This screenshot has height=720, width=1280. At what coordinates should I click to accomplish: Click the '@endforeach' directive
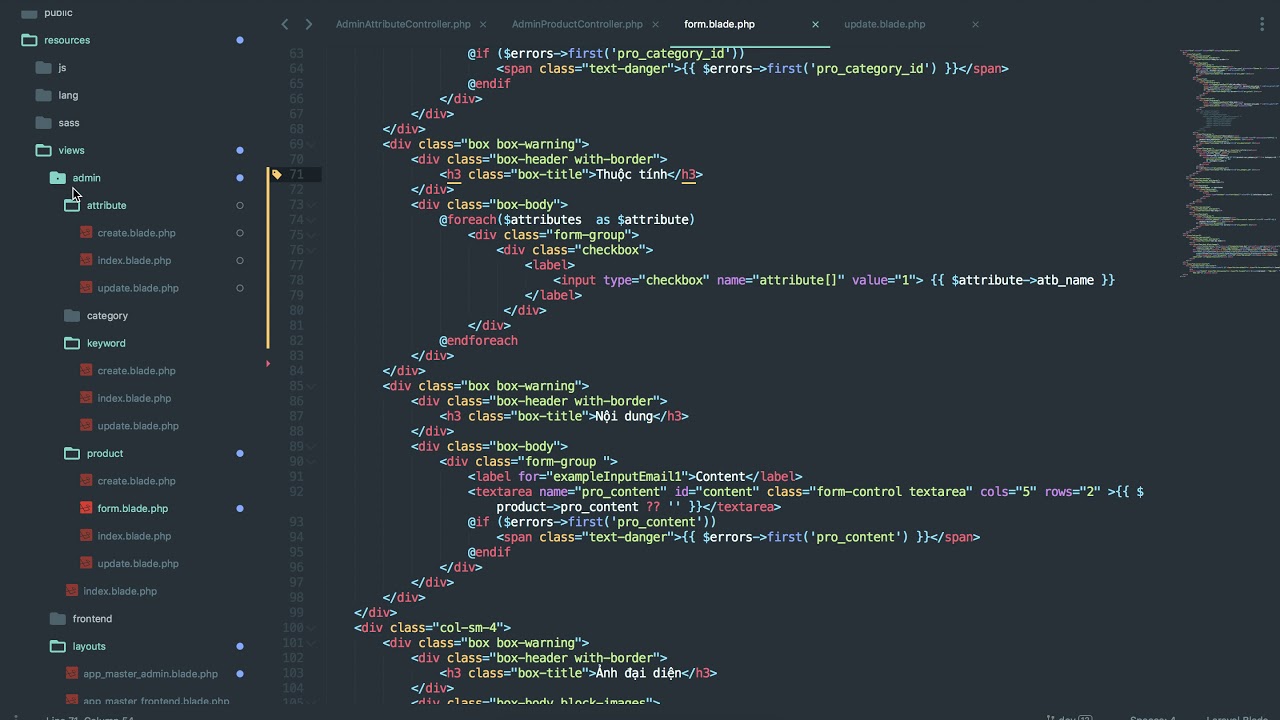click(478, 341)
